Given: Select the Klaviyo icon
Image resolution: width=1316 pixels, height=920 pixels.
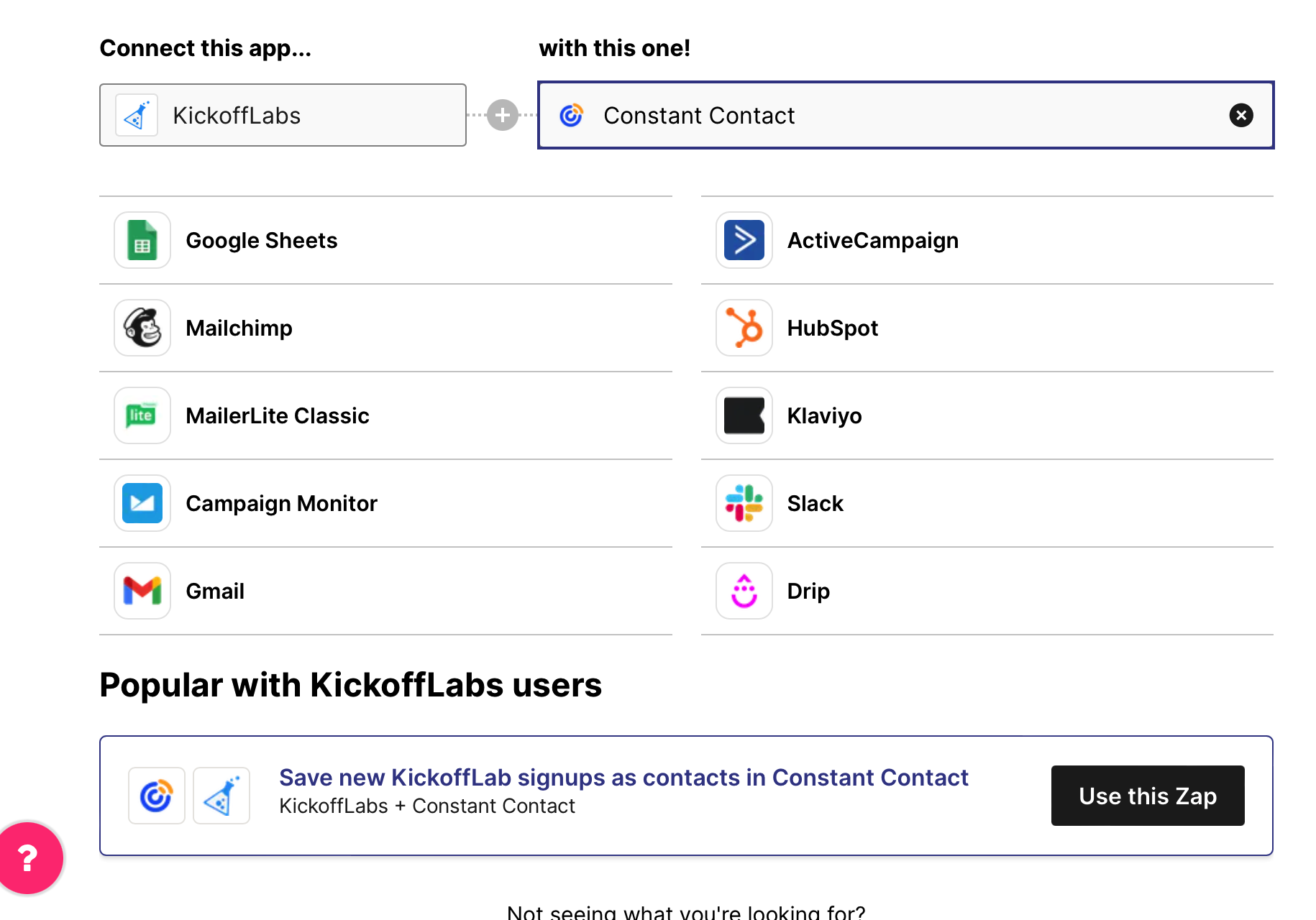Looking at the screenshot, I should coord(744,415).
